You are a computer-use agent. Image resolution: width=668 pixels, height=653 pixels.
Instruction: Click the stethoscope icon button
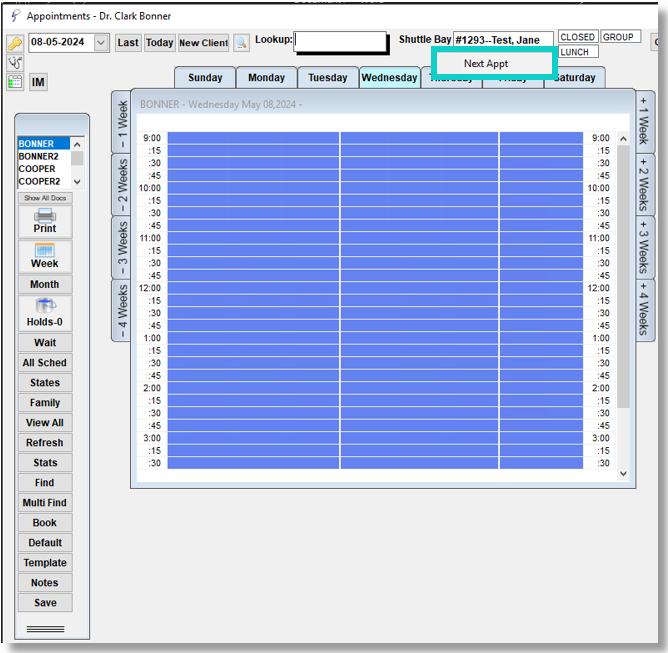(15, 63)
